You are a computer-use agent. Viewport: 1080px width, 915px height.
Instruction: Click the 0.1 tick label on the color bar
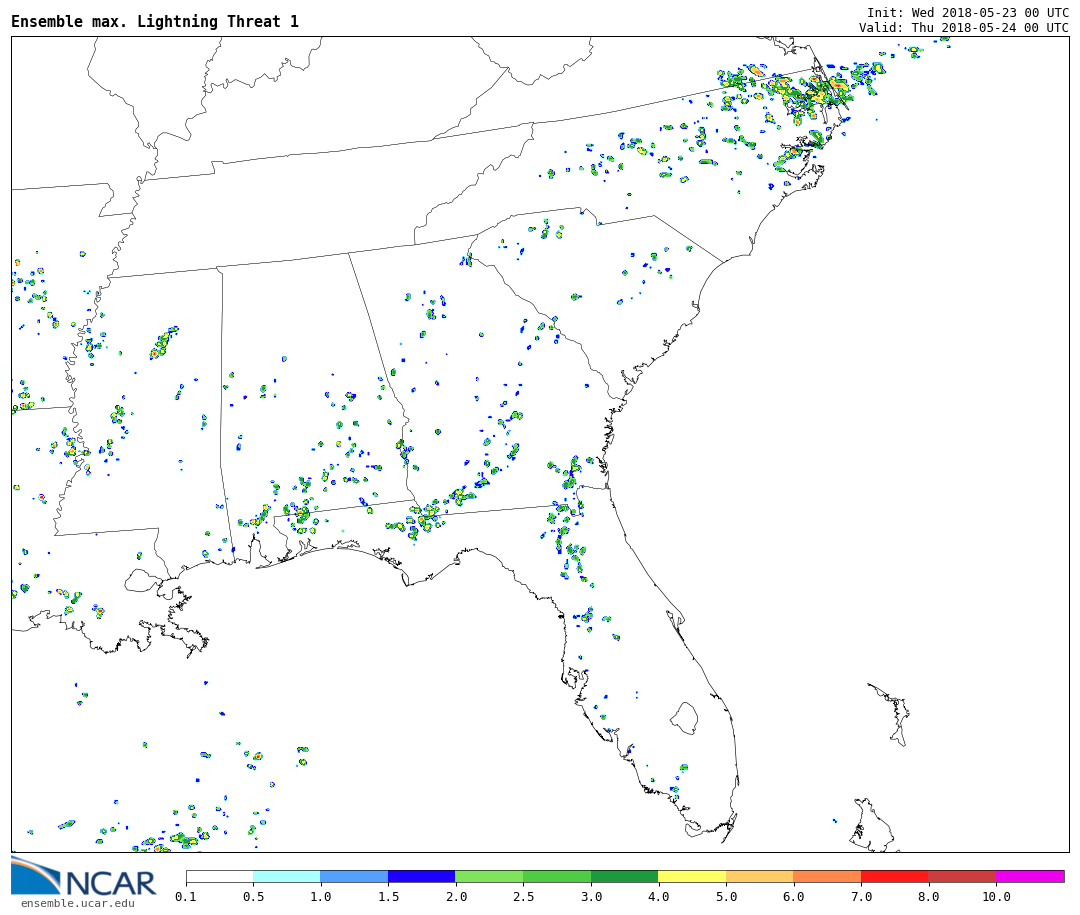(x=186, y=897)
